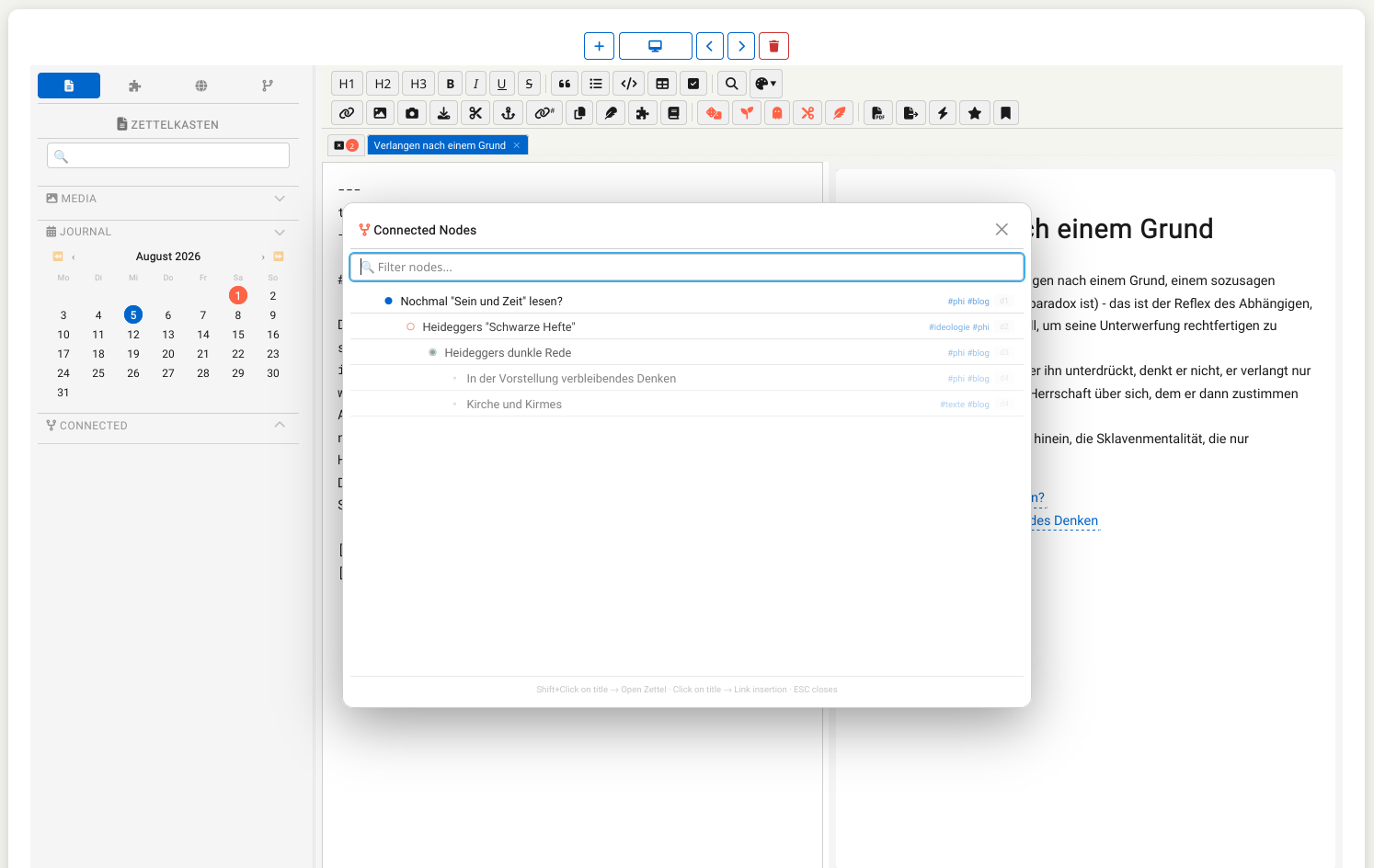Insert a table
Image resolution: width=1374 pixels, height=868 pixels.
coord(662,84)
